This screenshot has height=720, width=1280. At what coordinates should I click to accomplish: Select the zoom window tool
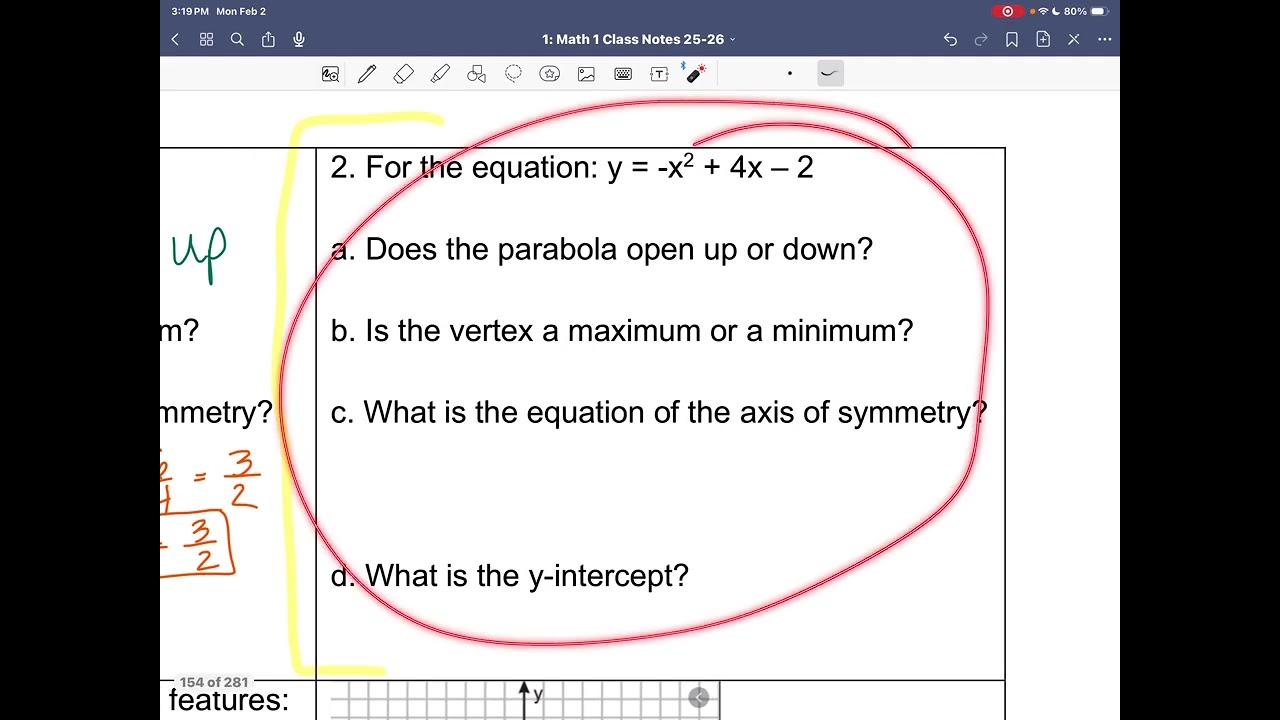(330, 74)
